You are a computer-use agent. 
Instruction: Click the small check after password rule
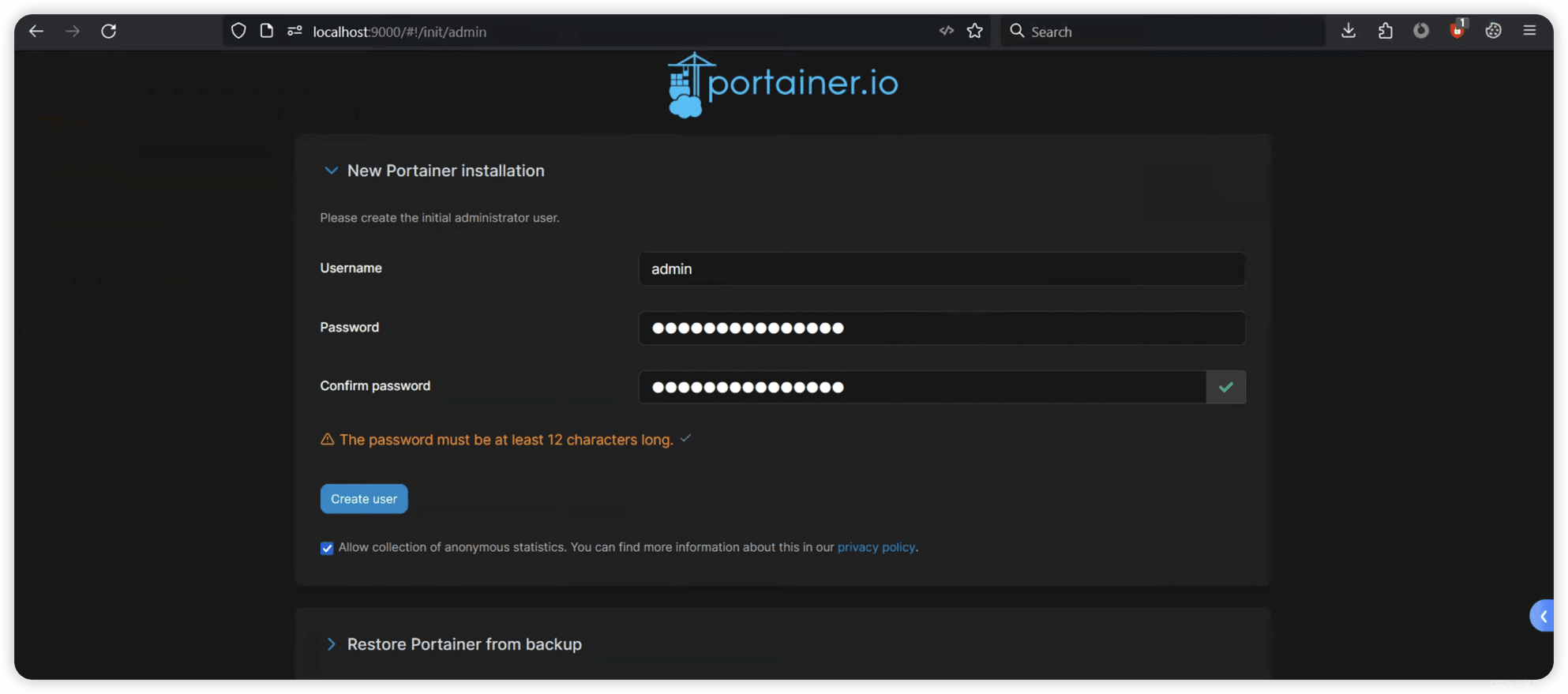tap(685, 438)
